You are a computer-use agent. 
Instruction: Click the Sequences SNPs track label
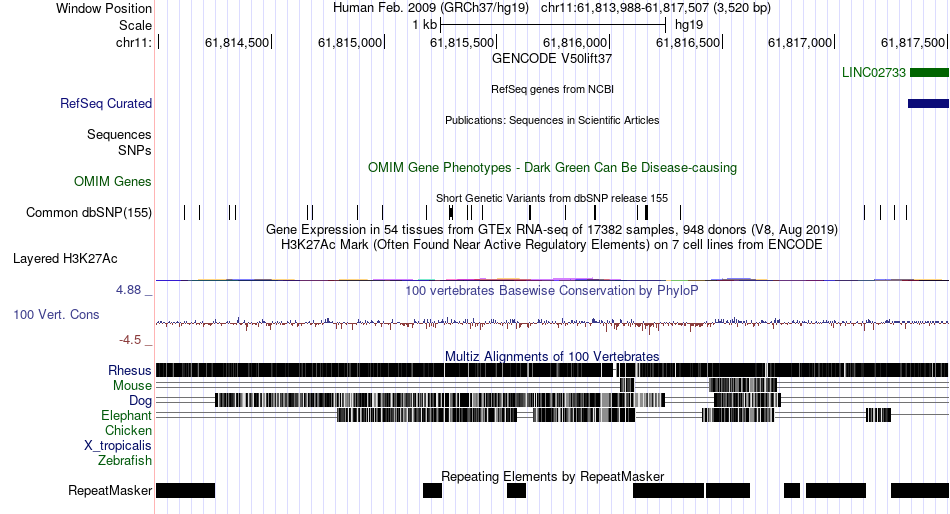click(x=119, y=142)
